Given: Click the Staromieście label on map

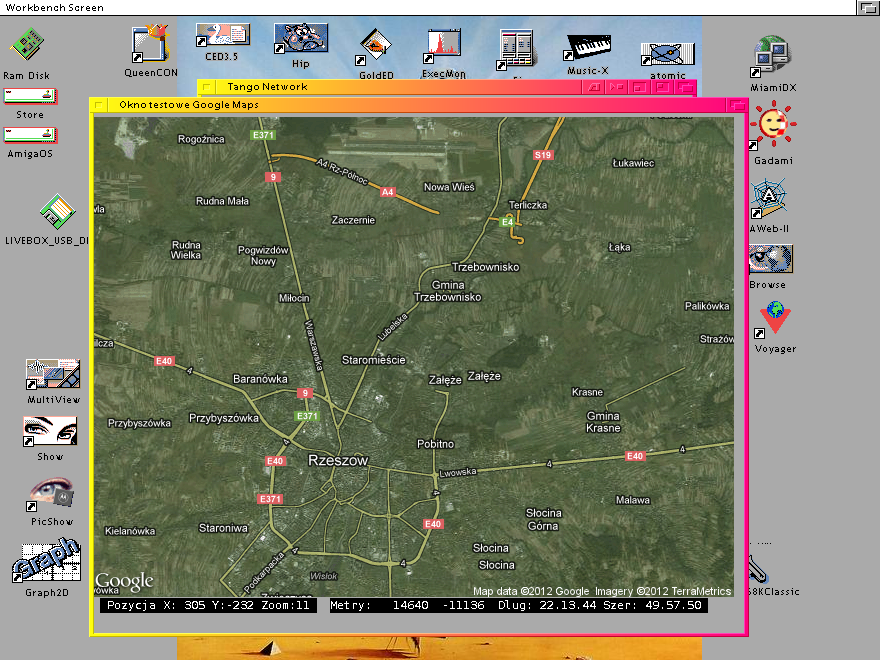Looking at the screenshot, I should pyautogui.click(x=373, y=360).
